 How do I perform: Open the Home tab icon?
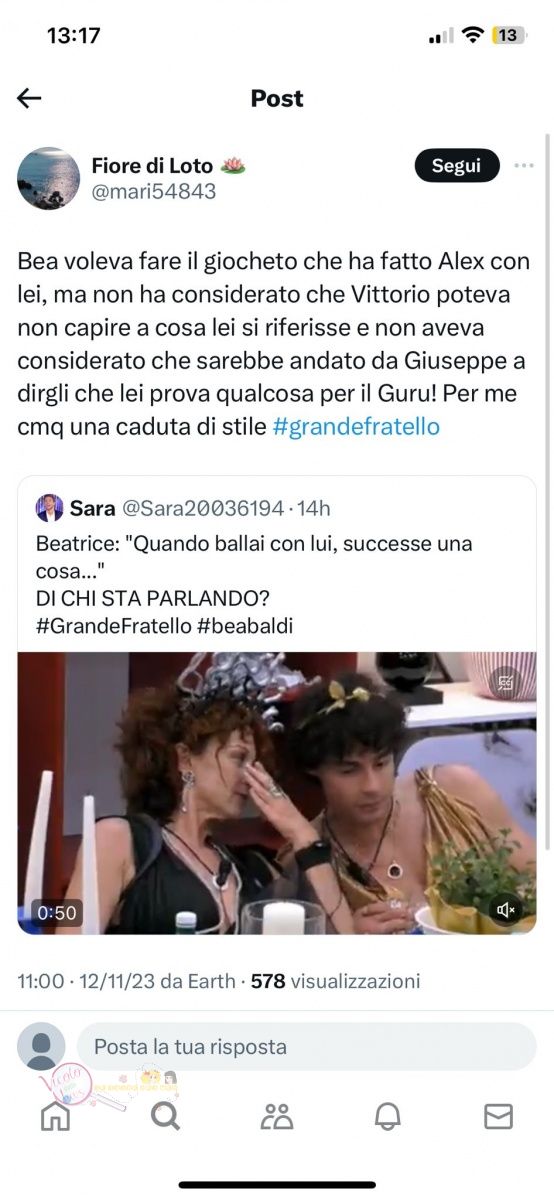tap(56, 1116)
